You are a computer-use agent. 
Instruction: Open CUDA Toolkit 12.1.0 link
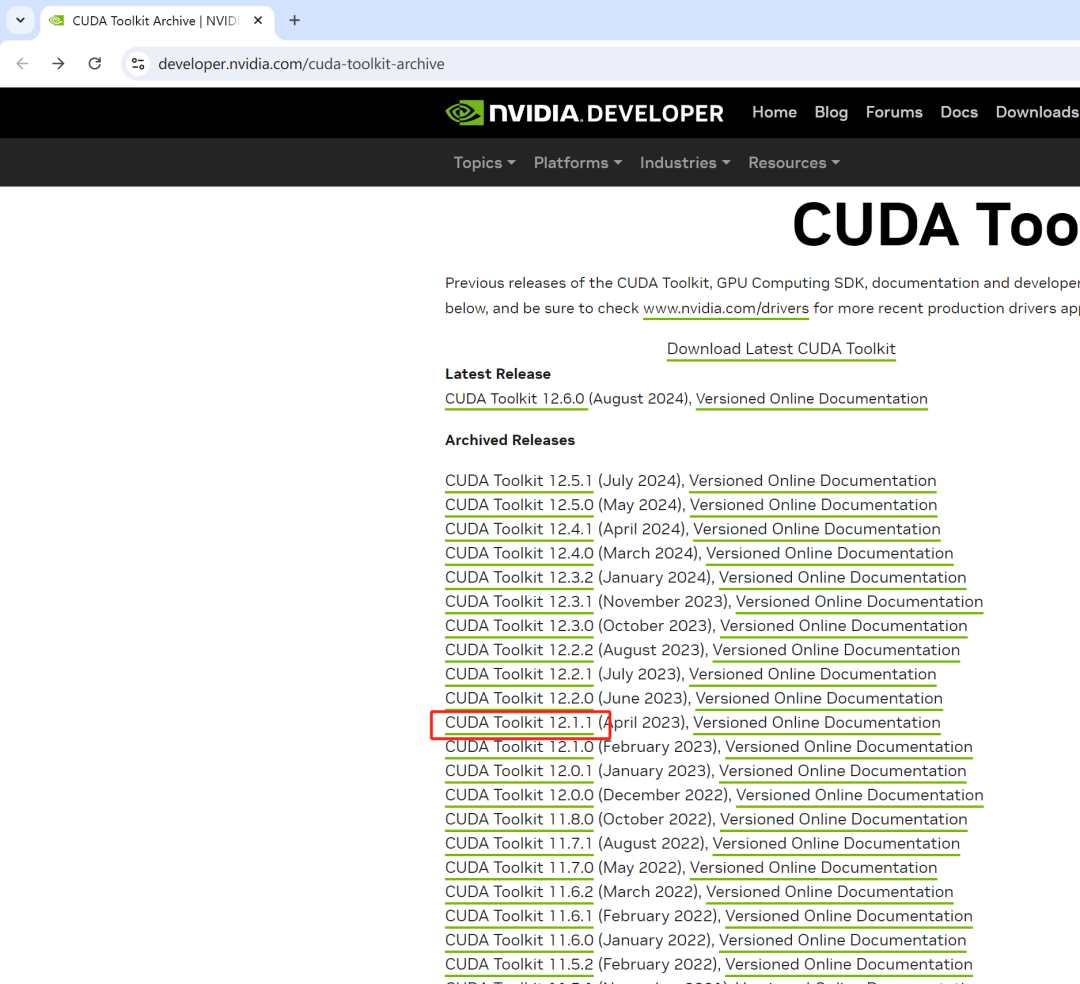pos(519,747)
